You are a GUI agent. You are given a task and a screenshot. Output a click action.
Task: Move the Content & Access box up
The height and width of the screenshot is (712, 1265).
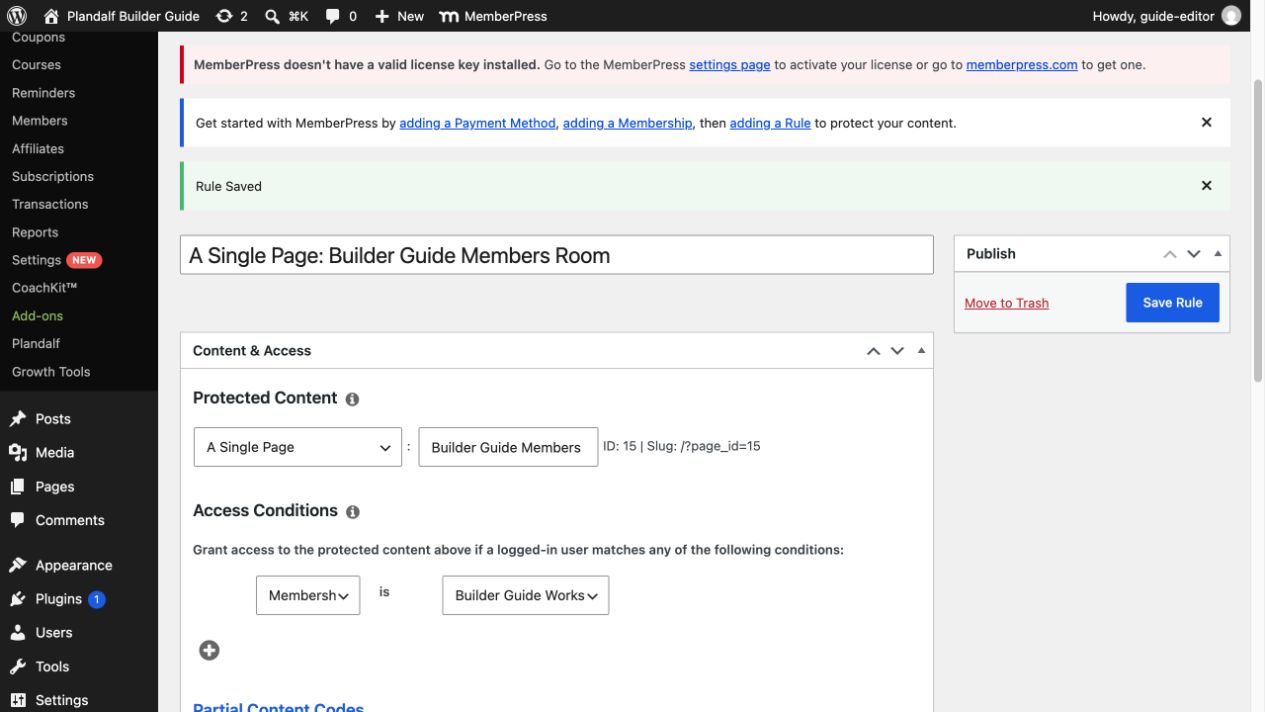(x=873, y=351)
